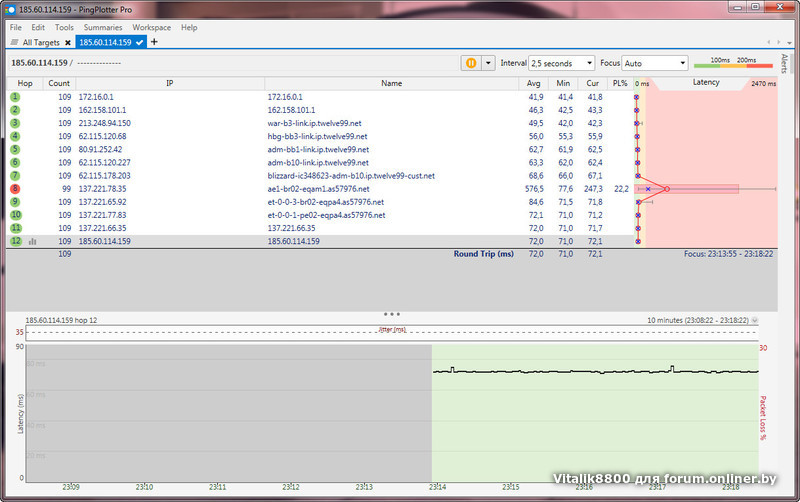Click the 100ms 200ms latency color legend

coord(733,63)
